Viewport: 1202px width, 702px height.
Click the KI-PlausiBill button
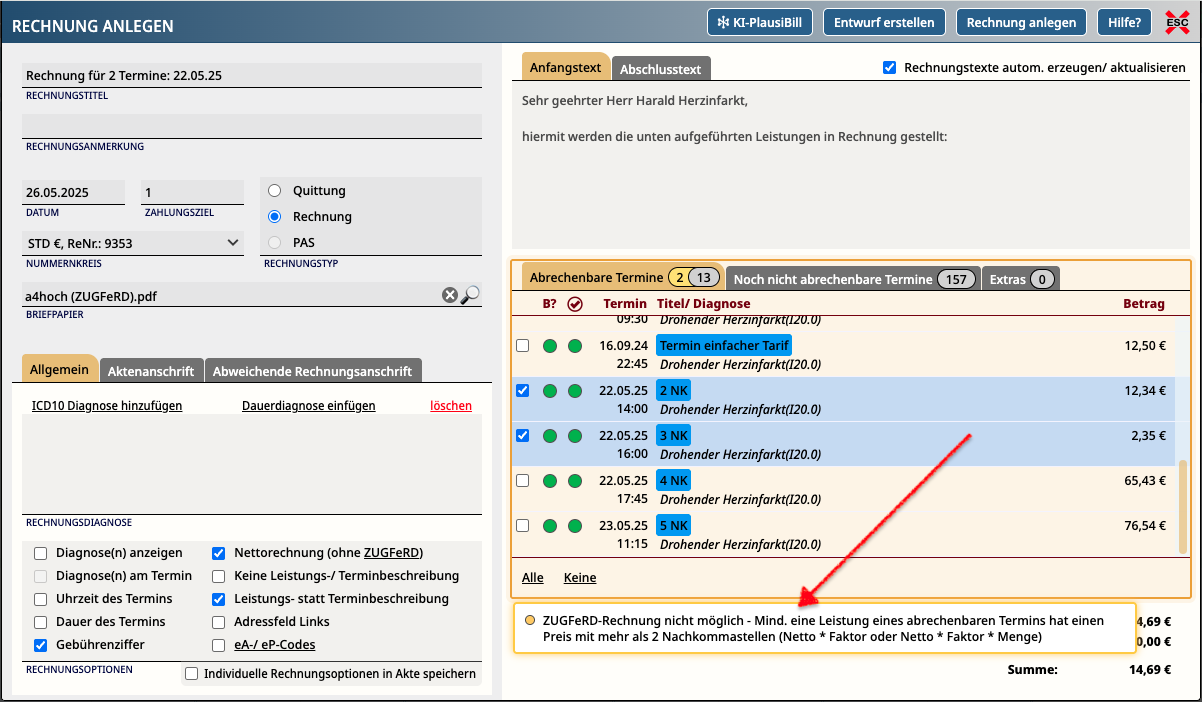(x=760, y=22)
